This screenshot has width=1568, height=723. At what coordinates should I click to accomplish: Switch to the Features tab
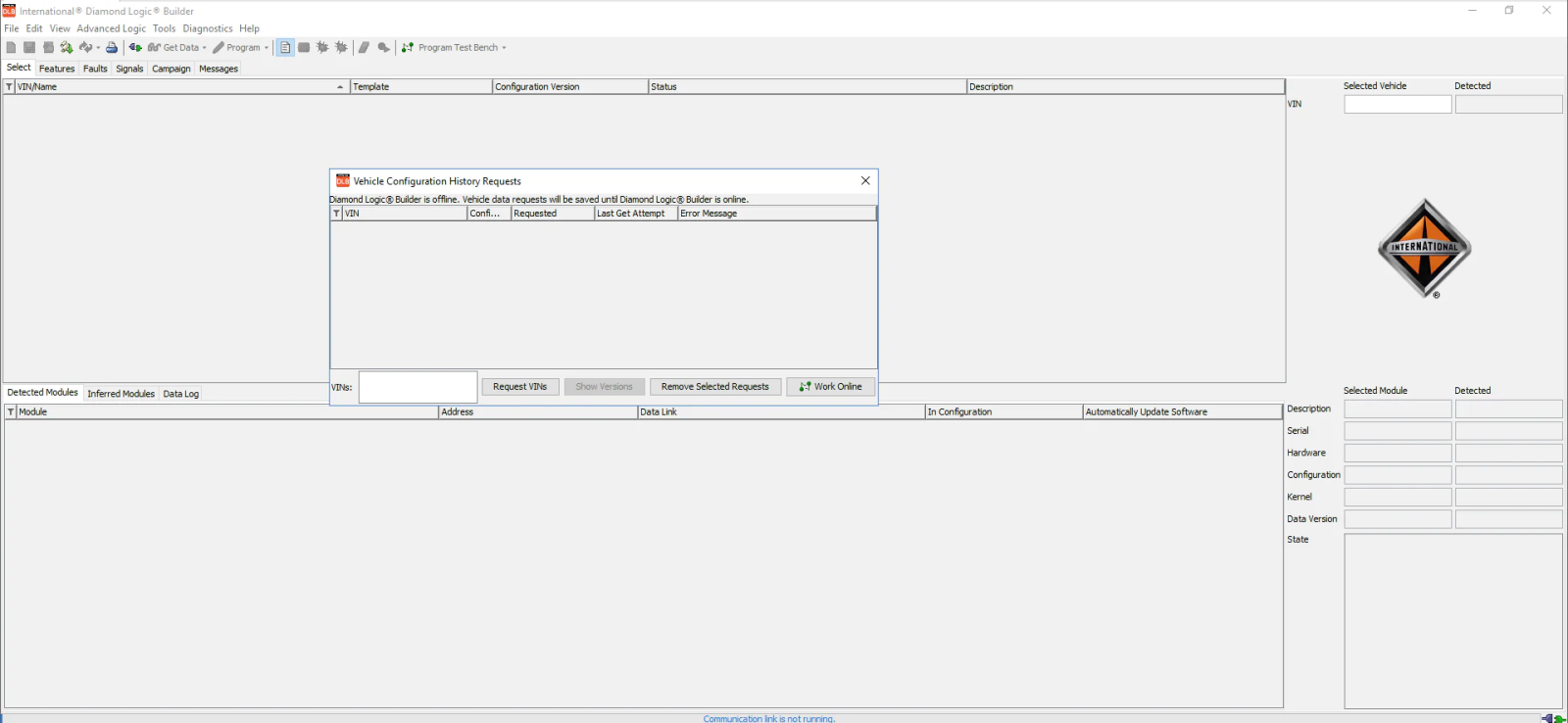[57, 69]
